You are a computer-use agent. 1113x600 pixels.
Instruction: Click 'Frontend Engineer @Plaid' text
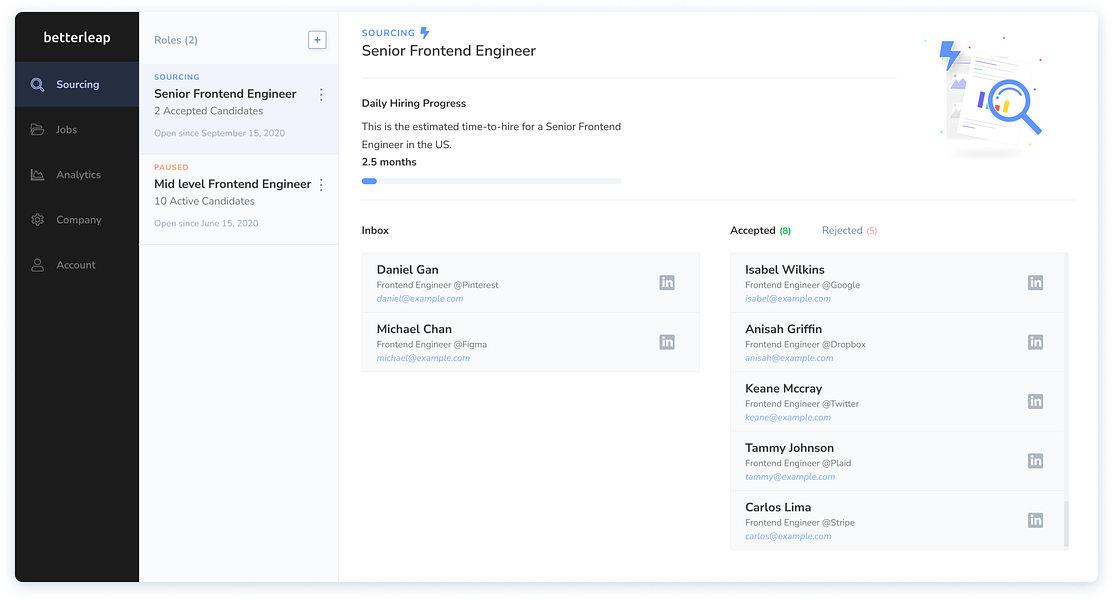click(x=798, y=464)
